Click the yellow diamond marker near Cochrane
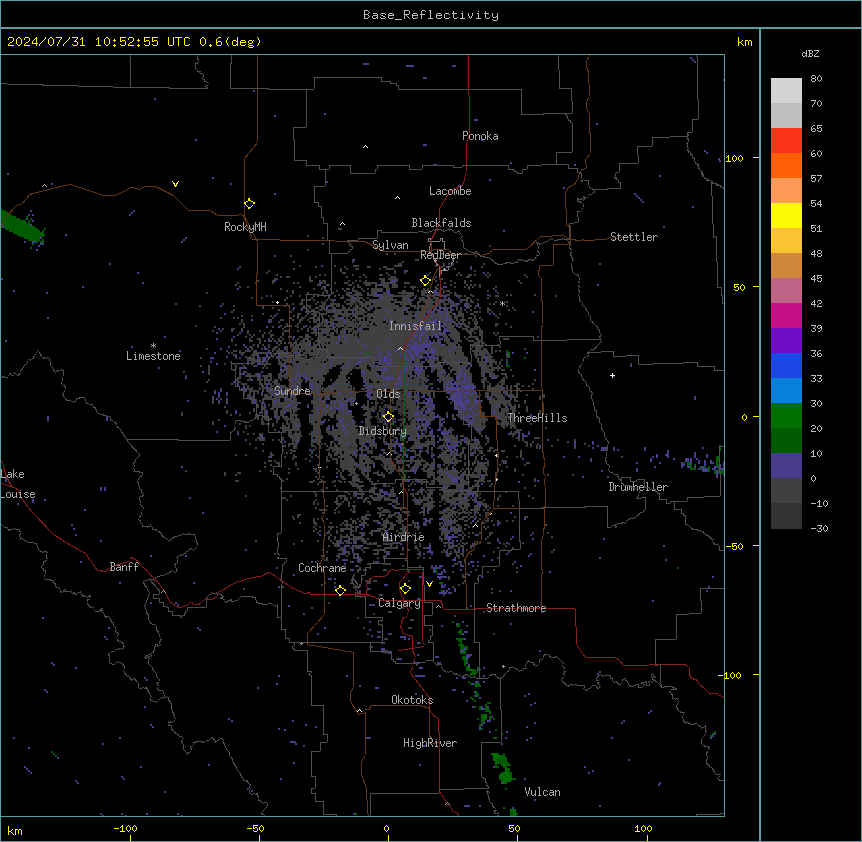The width and height of the screenshot is (862, 842). [340, 591]
